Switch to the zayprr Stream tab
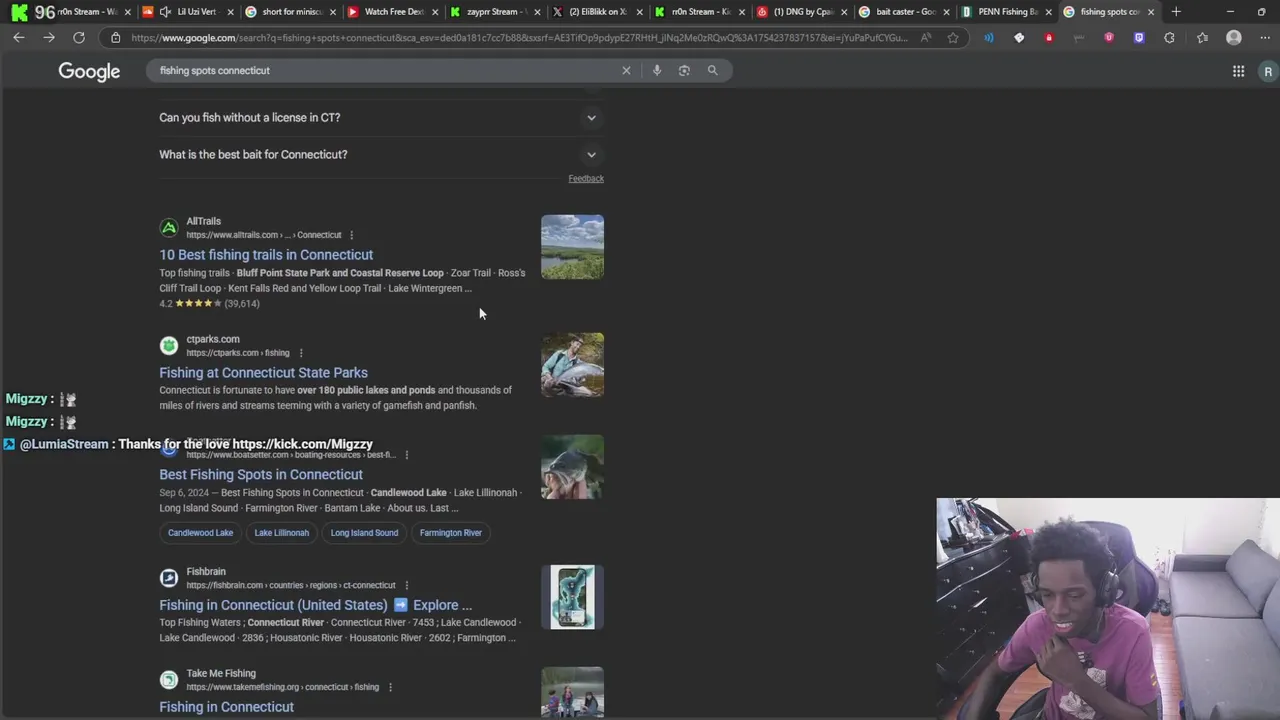Viewport: 1280px width, 720px height. point(493,12)
